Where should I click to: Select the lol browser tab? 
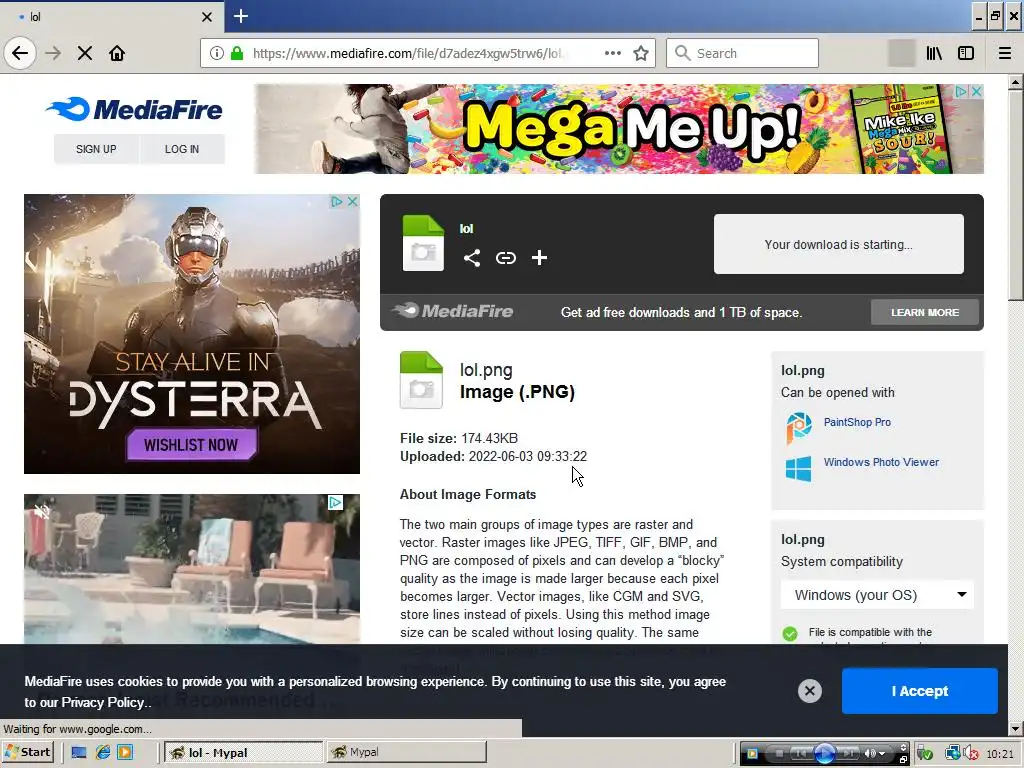pyautogui.click(x=112, y=17)
